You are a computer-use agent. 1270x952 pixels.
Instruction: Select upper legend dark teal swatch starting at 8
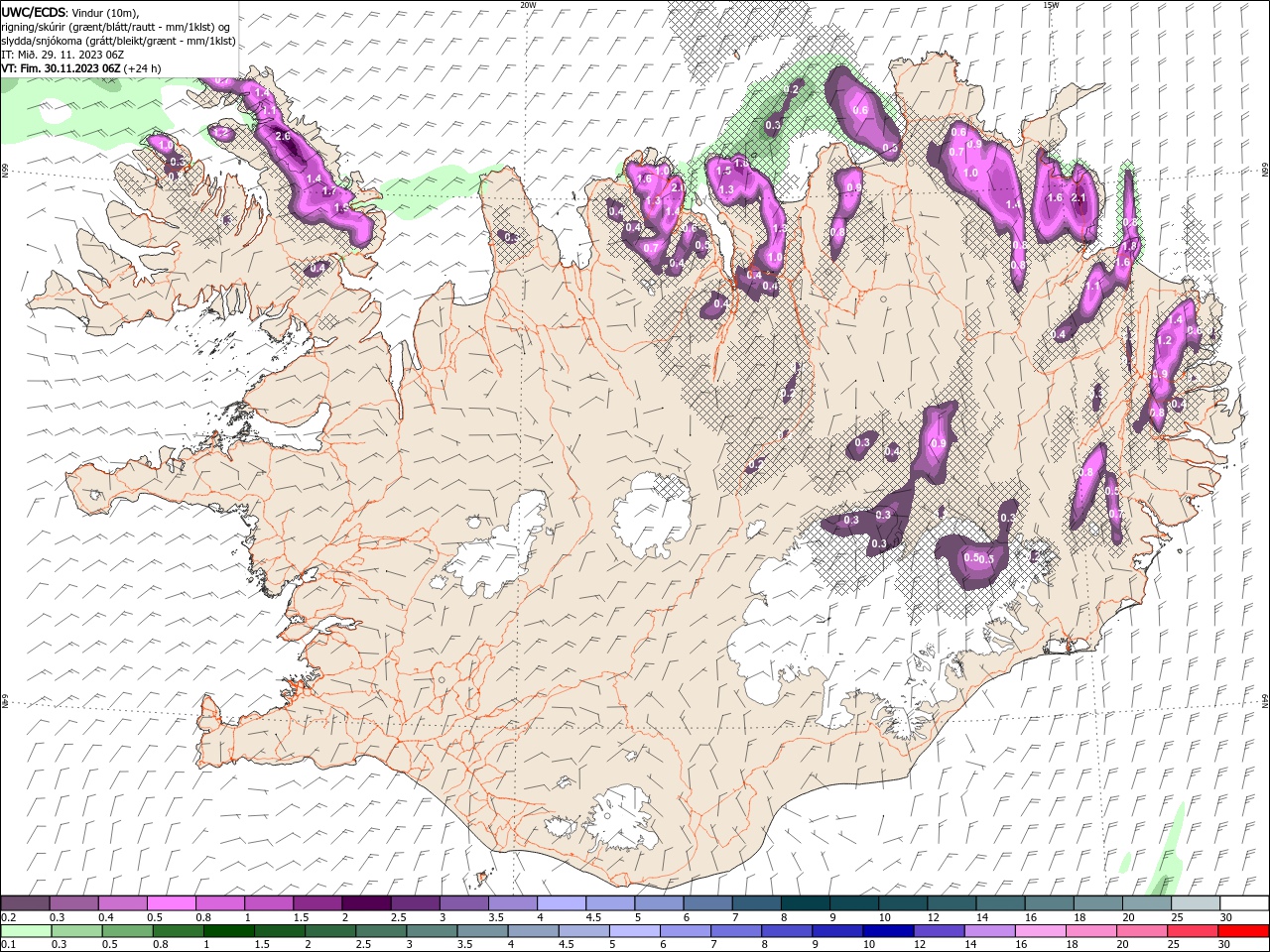(805, 903)
